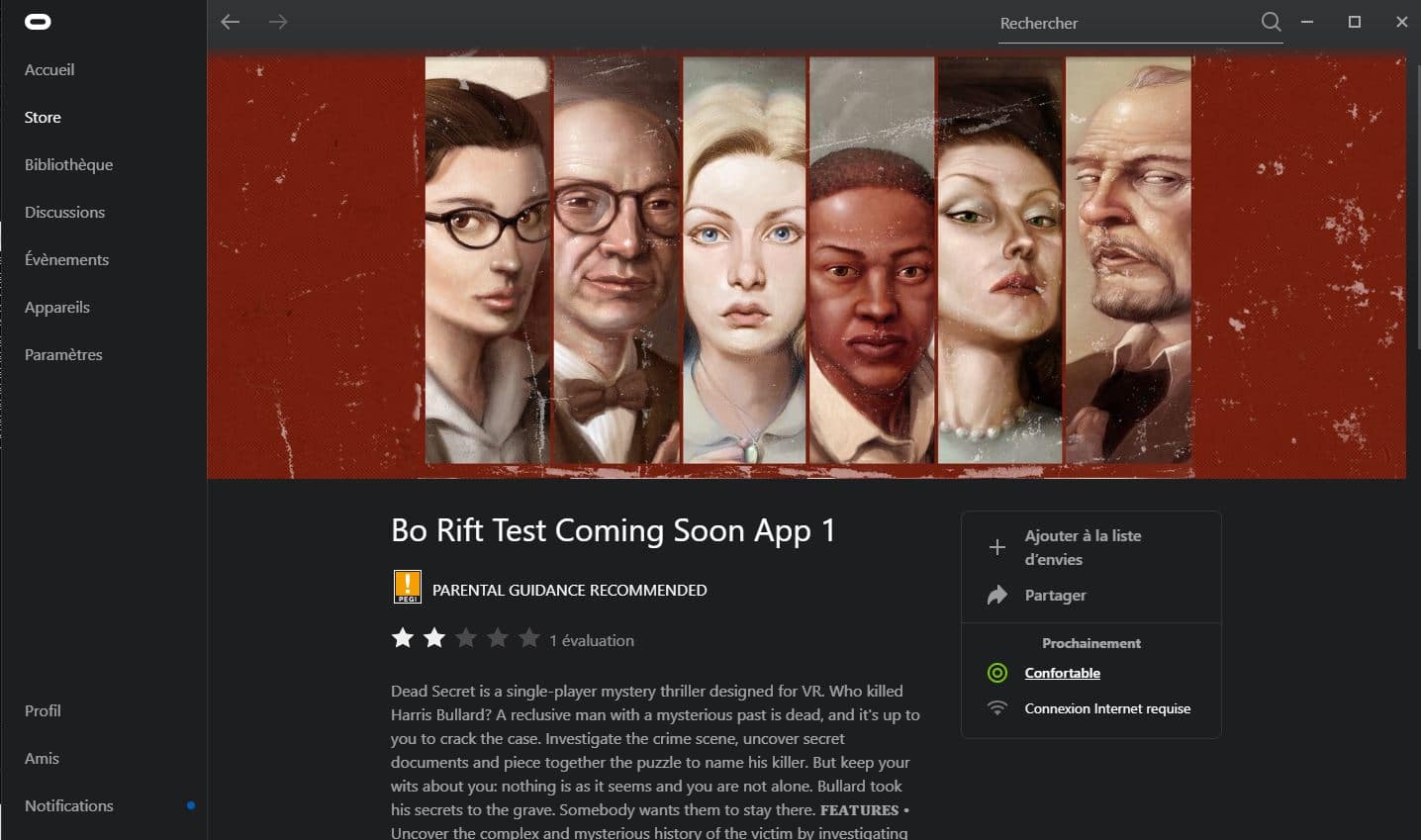This screenshot has width=1421, height=840.
Task: Click the Prochainement label
Action: coord(1091,643)
